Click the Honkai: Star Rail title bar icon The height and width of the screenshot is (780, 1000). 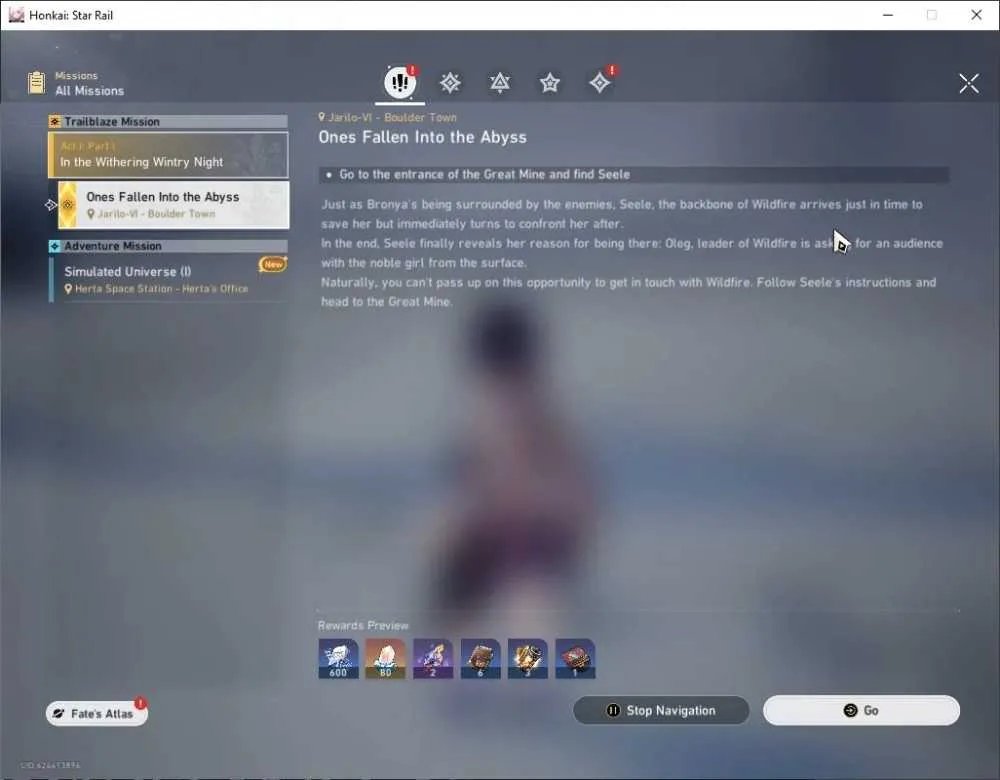pyautogui.click(x=16, y=15)
